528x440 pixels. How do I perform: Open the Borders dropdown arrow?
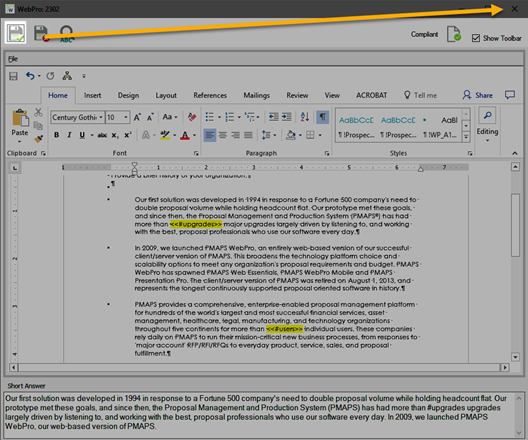tap(320, 135)
